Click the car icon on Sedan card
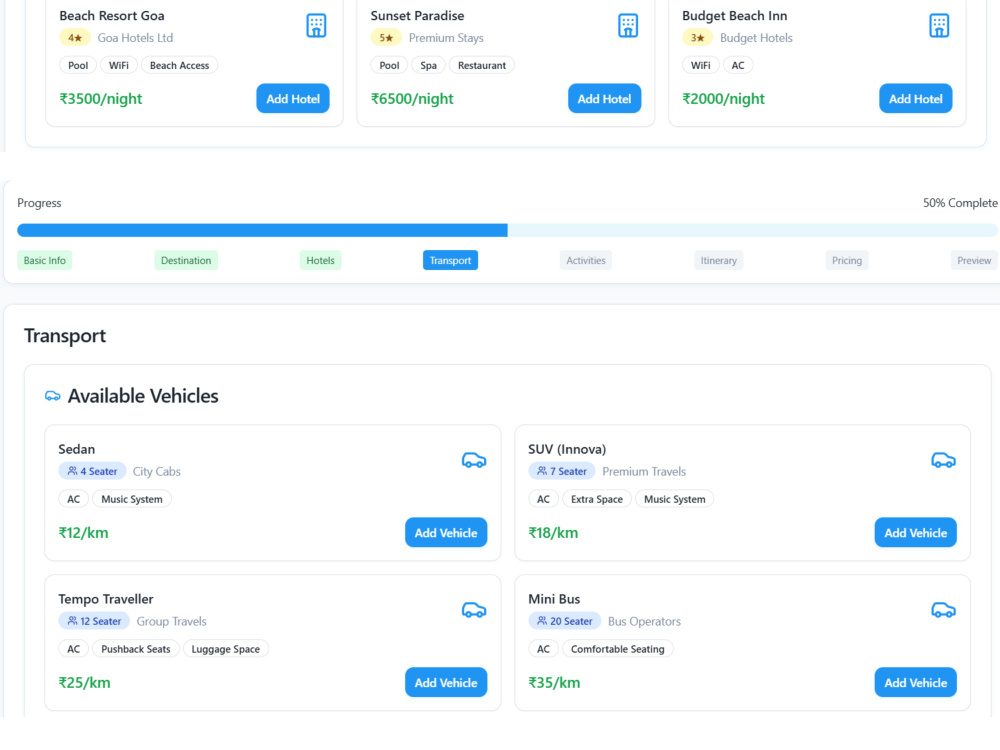This screenshot has width=1000, height=750. [474, 460]
